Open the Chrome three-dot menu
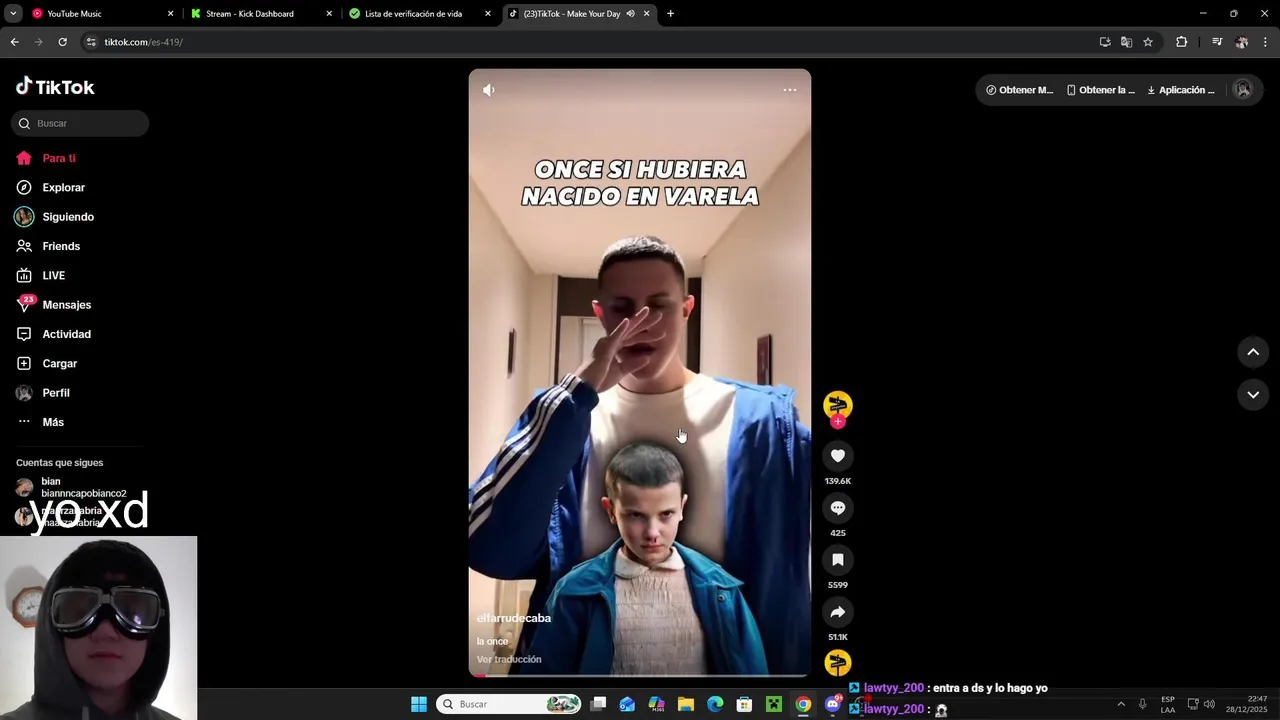 coord(1266,42)
